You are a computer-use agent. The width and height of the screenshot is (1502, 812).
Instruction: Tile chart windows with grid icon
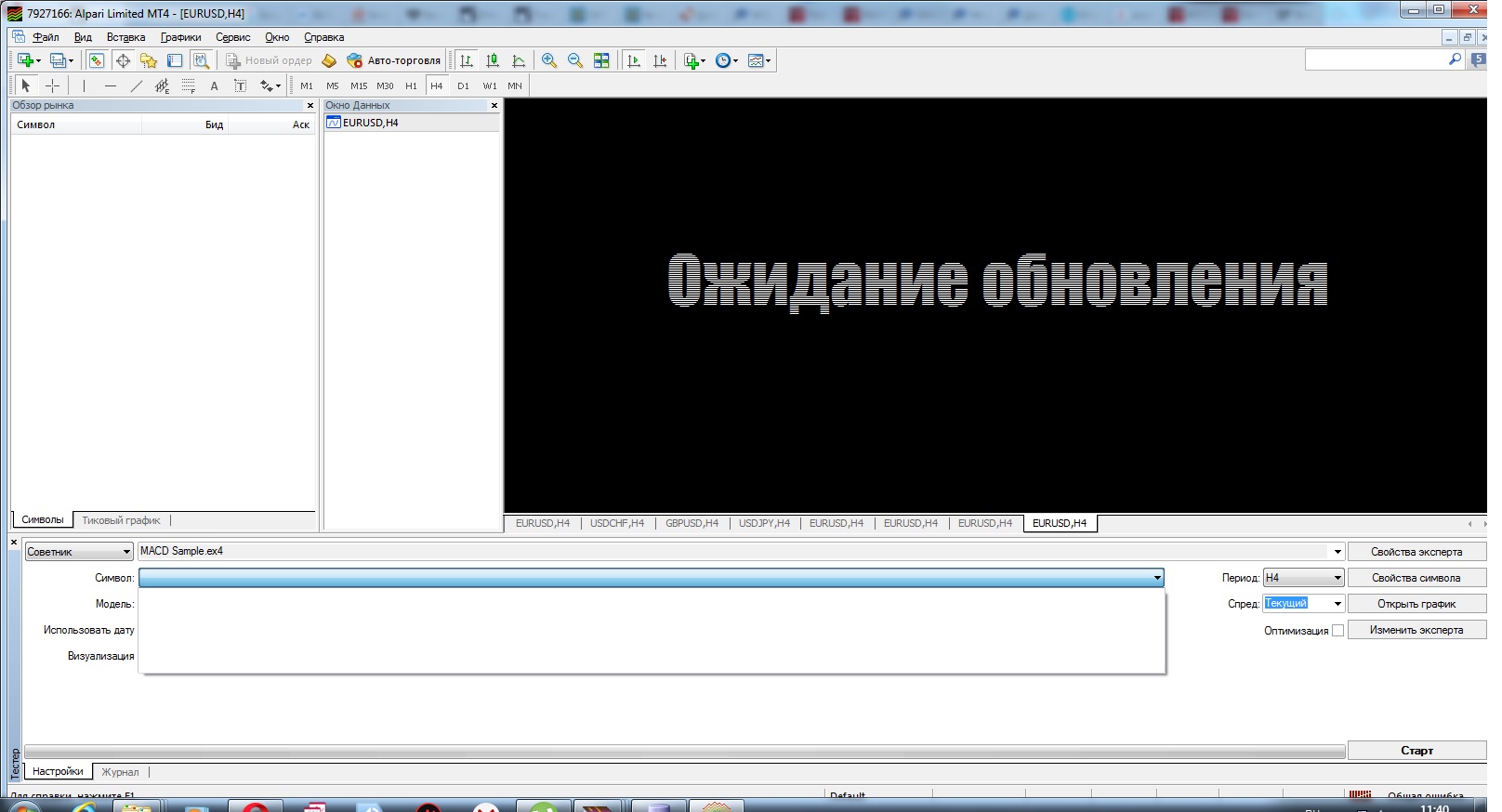click(x=601, y=60)
